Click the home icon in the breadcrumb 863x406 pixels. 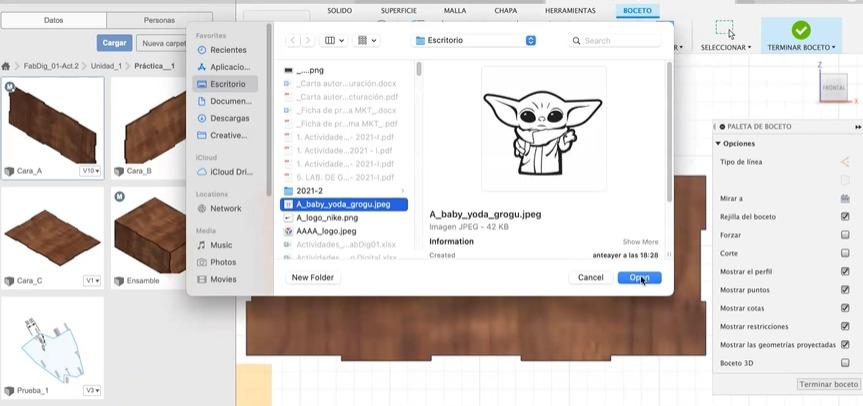(x=6, y=66)
